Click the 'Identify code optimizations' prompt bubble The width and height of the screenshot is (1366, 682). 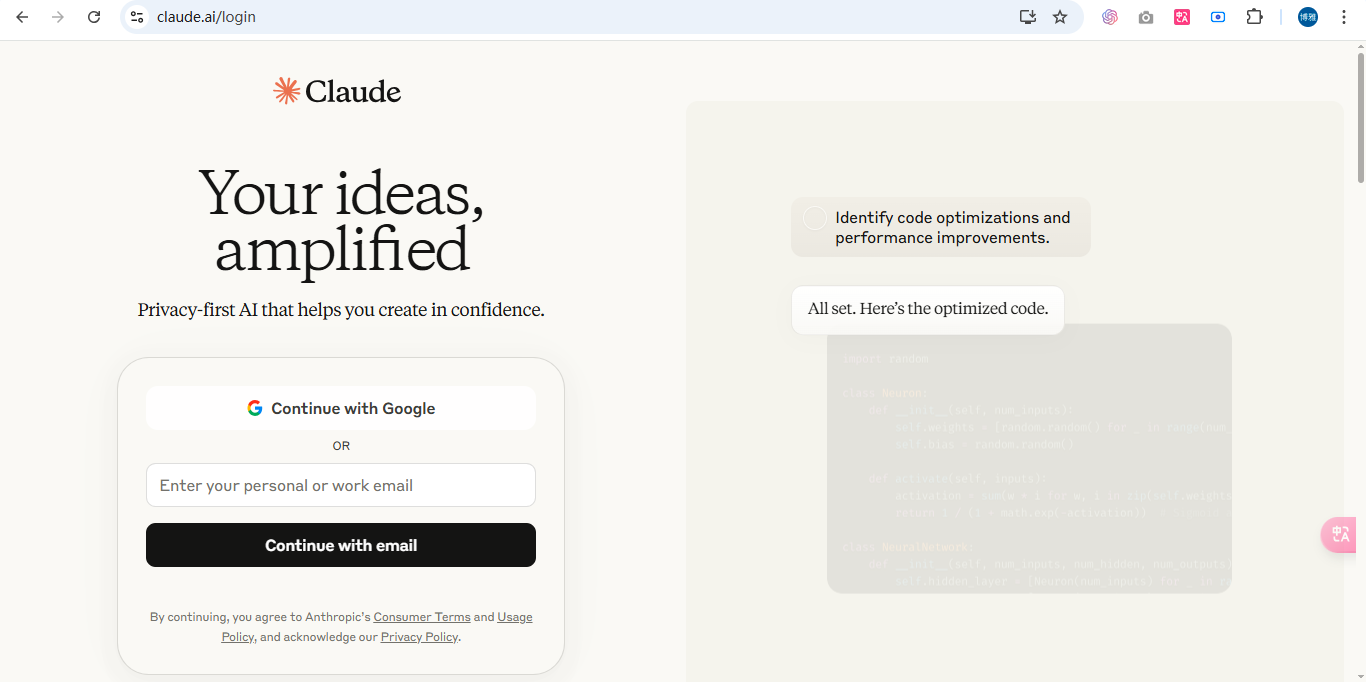(941, 227)
